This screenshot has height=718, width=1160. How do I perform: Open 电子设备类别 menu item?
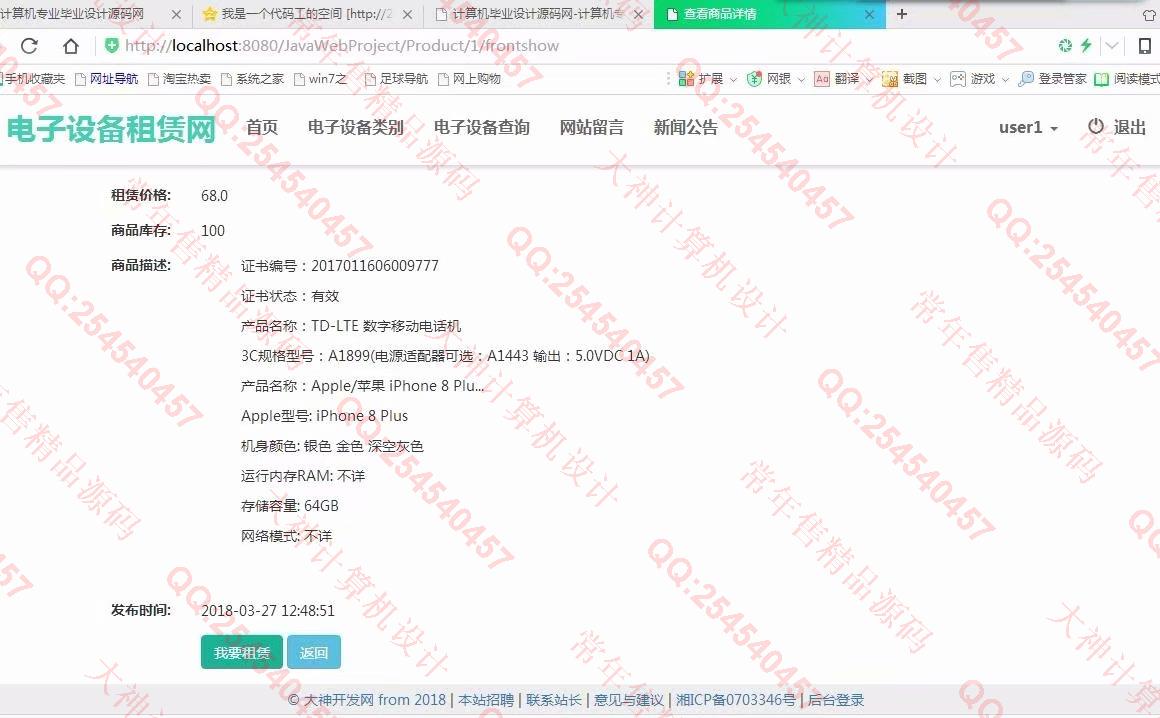[356, 127]
